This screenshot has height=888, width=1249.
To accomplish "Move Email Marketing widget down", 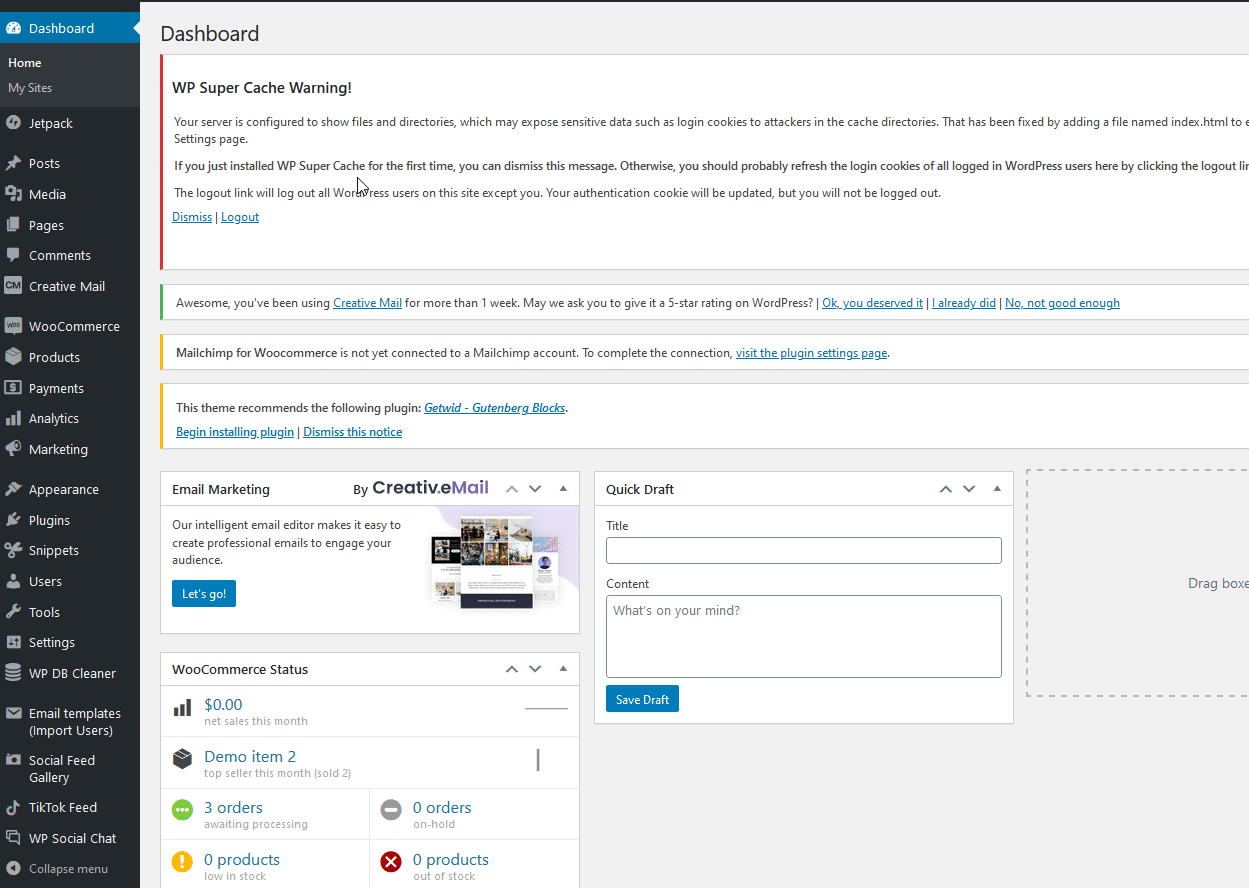I will tap(535, 489).
